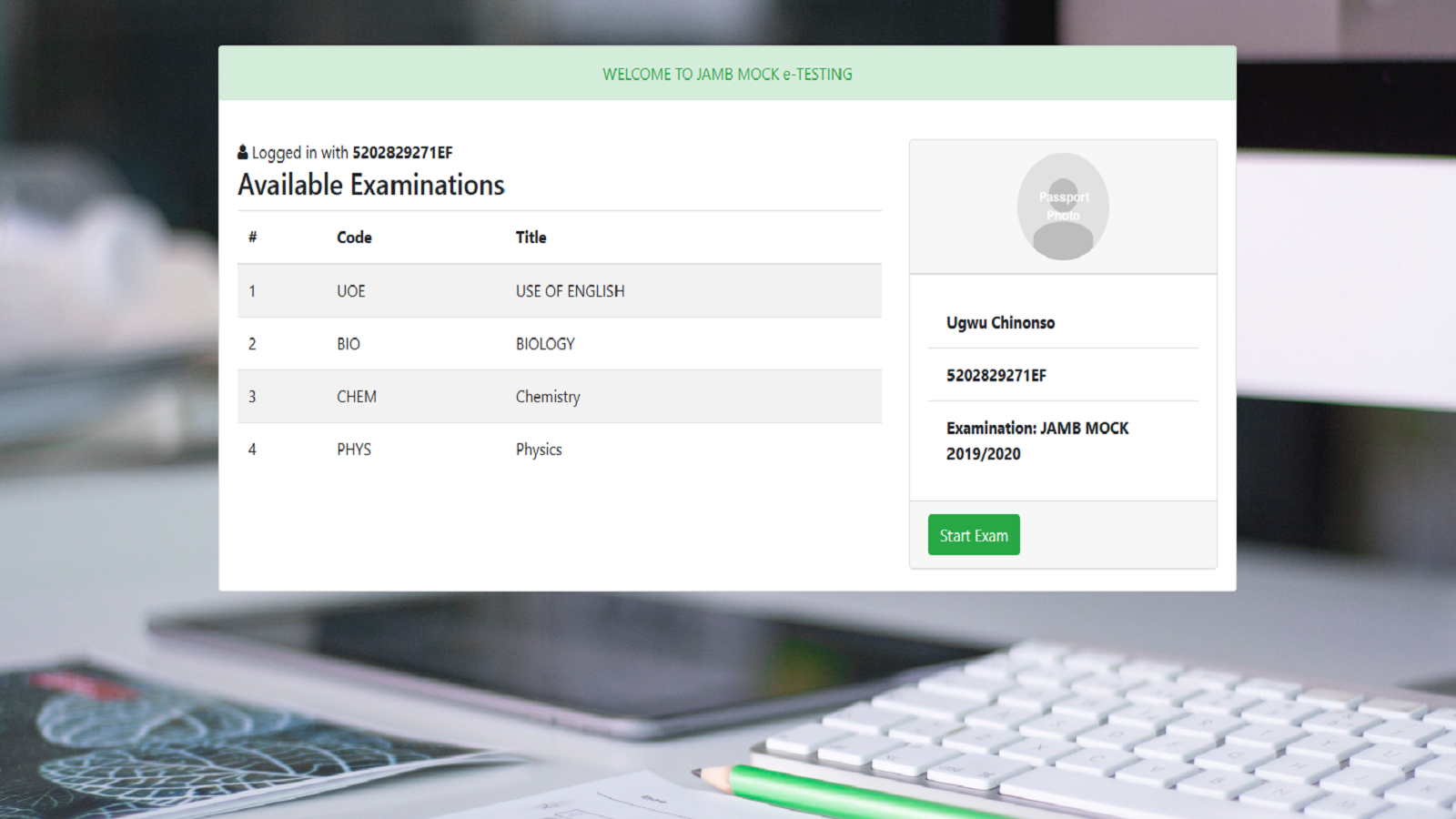Click the candidate name Ugwu Chinonso
Screen dimensions: 1456x819
pyautogui.click(x=1000, y=323)
